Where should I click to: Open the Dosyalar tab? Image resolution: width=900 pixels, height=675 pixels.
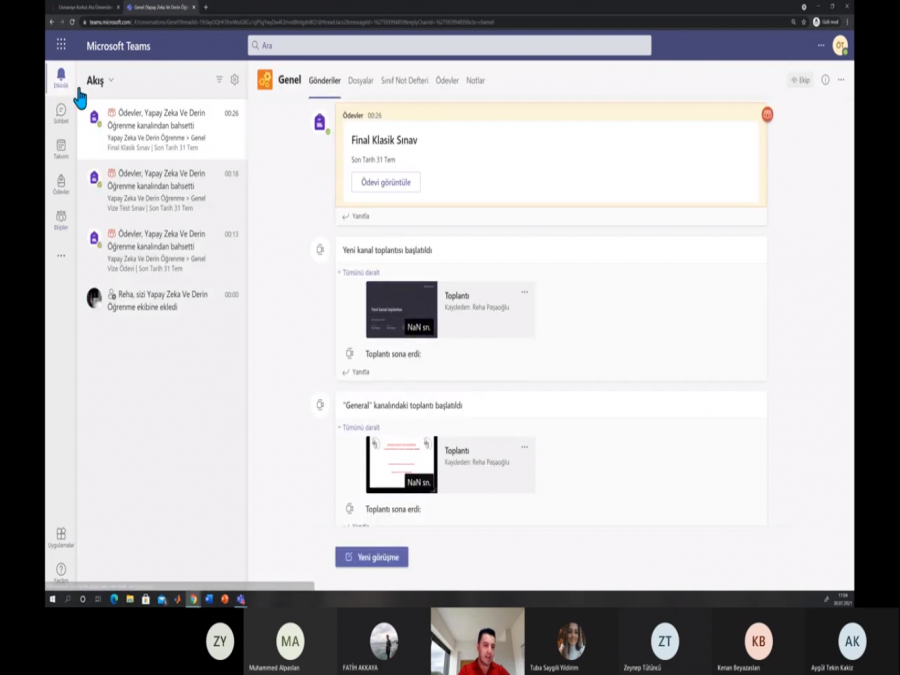pyautogui.click(x=360, y=80)
